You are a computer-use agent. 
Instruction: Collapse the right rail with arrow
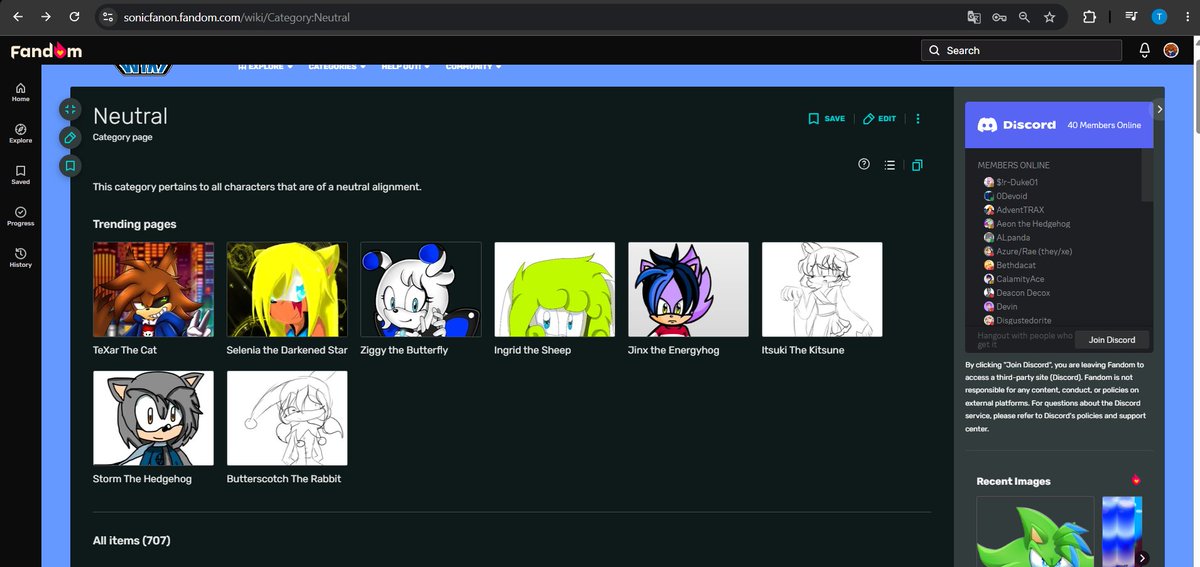coord(1159,108)
